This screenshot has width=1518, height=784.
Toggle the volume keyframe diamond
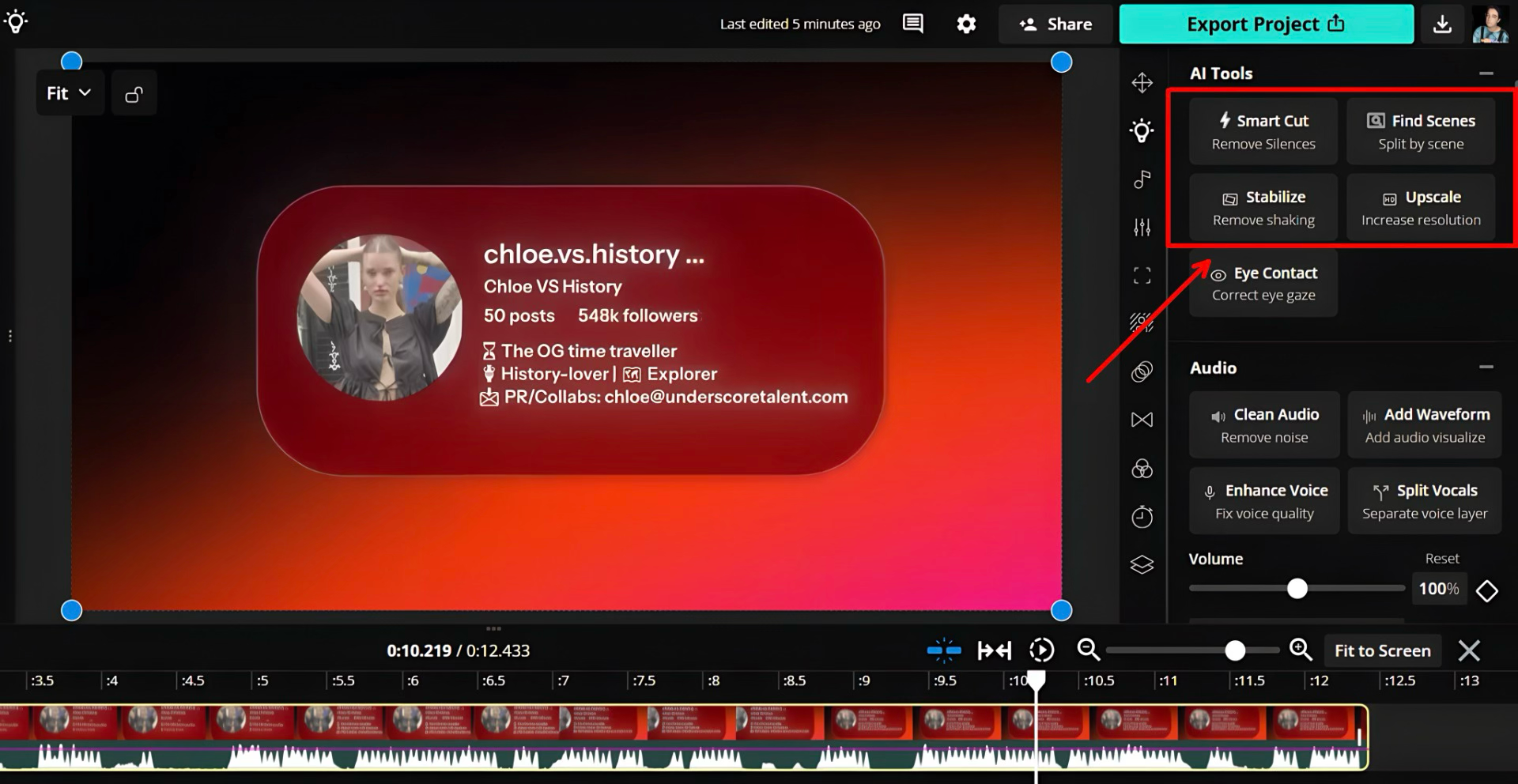(x=1487, y=590)
